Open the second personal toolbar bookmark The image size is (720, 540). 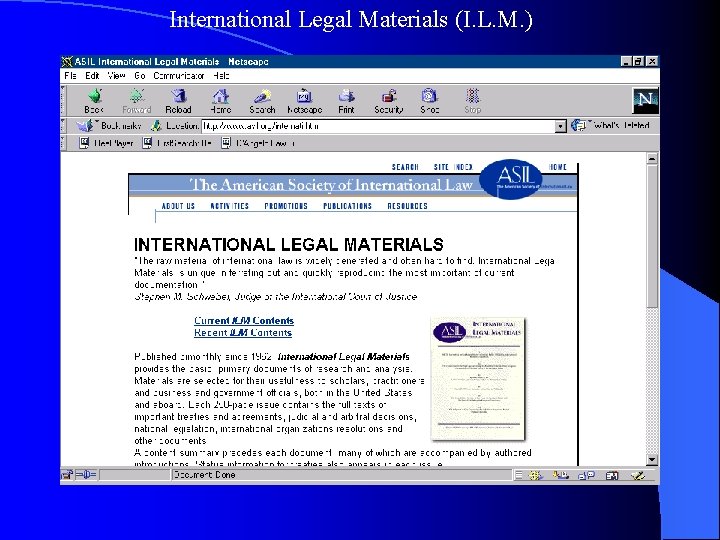pos(177,143)
